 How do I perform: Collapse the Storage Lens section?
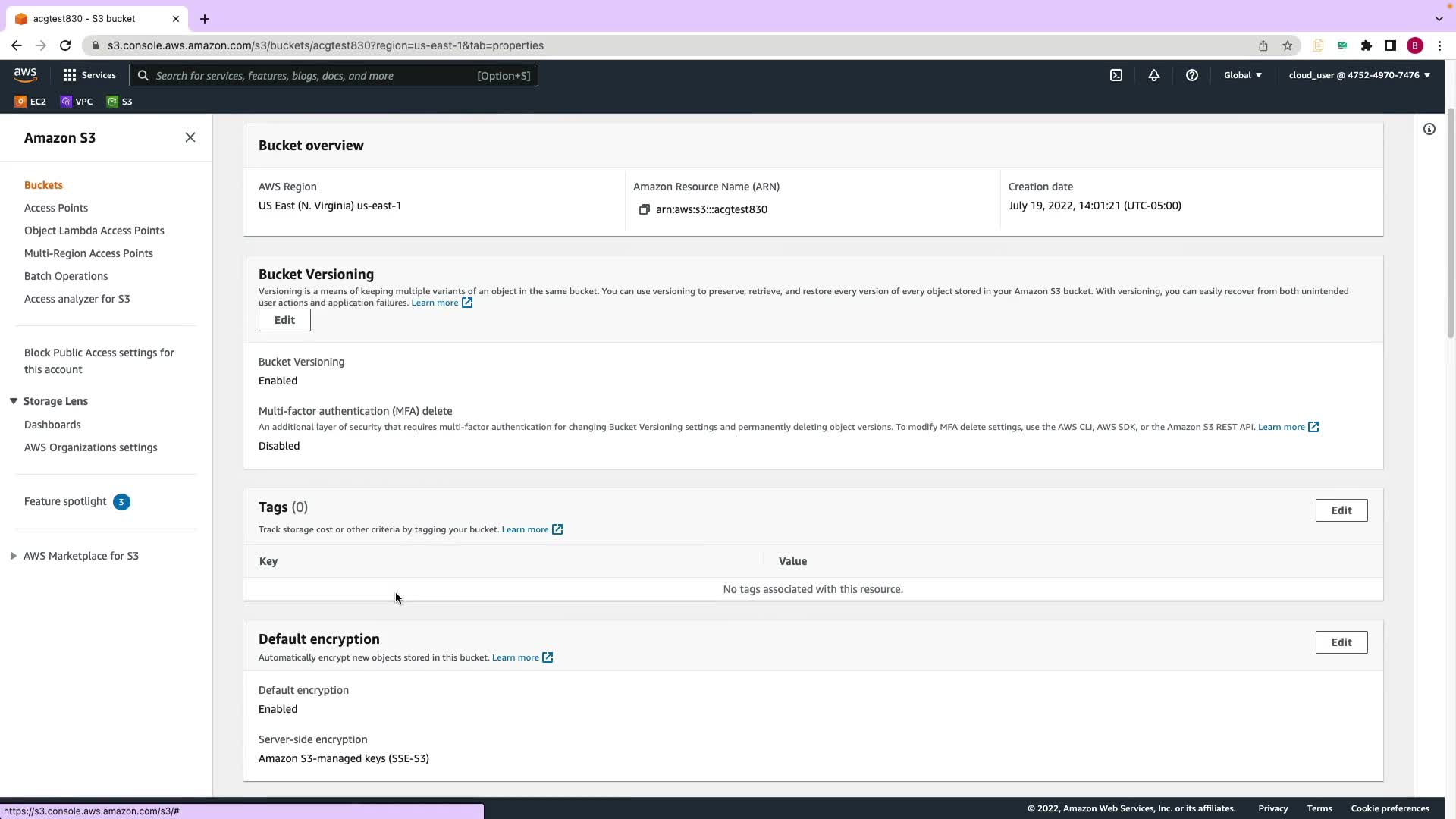pyautogui.click(x=14, y=401)
